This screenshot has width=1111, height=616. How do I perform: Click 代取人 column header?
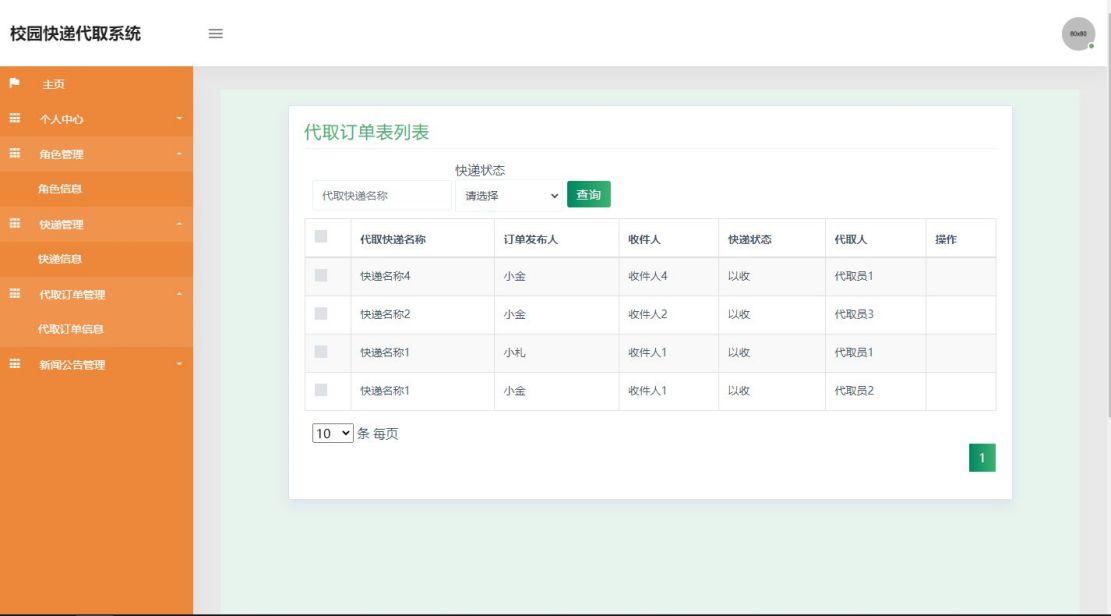point(850,240)
